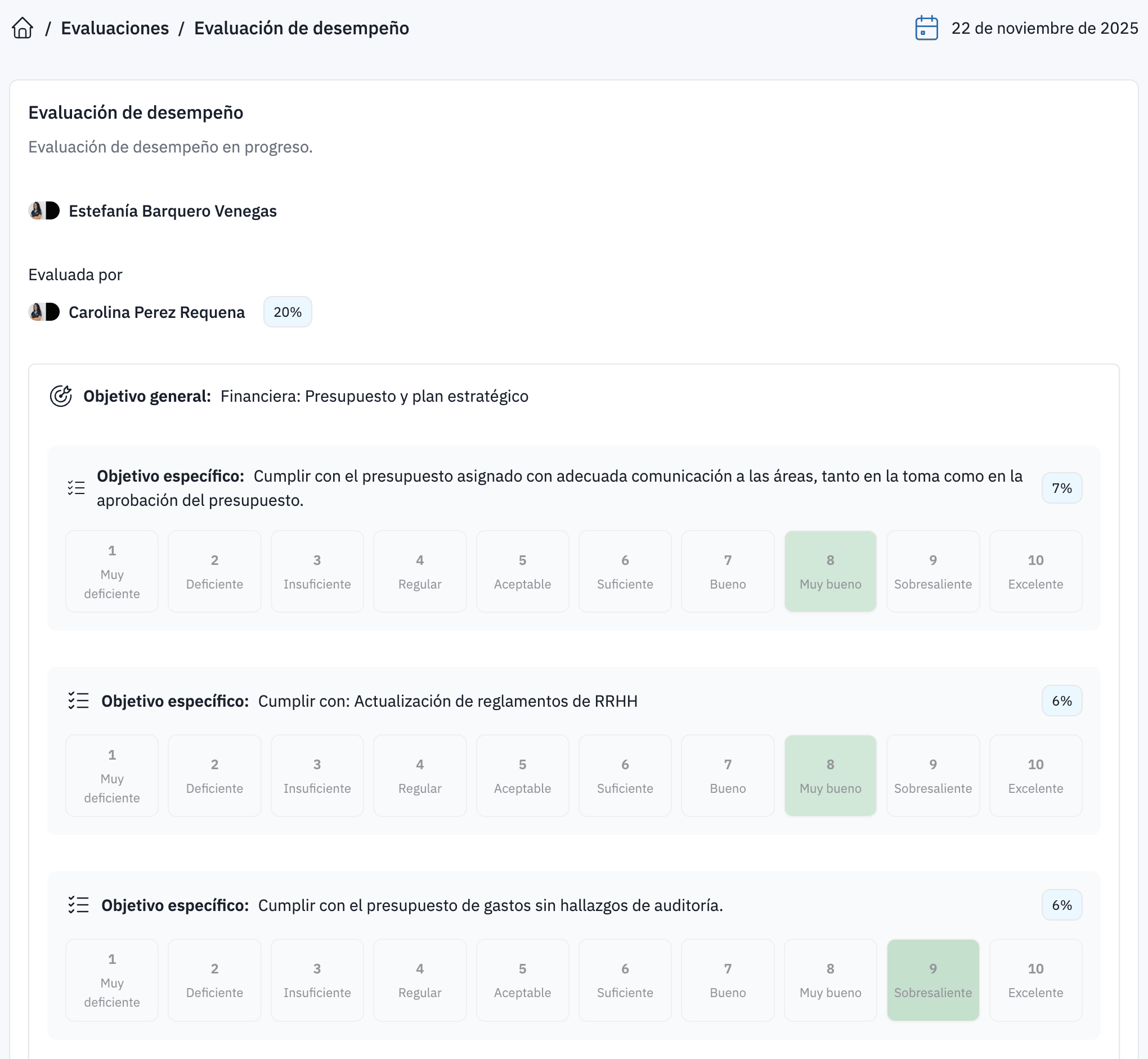Click the target icon next to Objetivo general
Image resolution: width=1148 pixels, height=1059 pixels.
click(62, 395)
